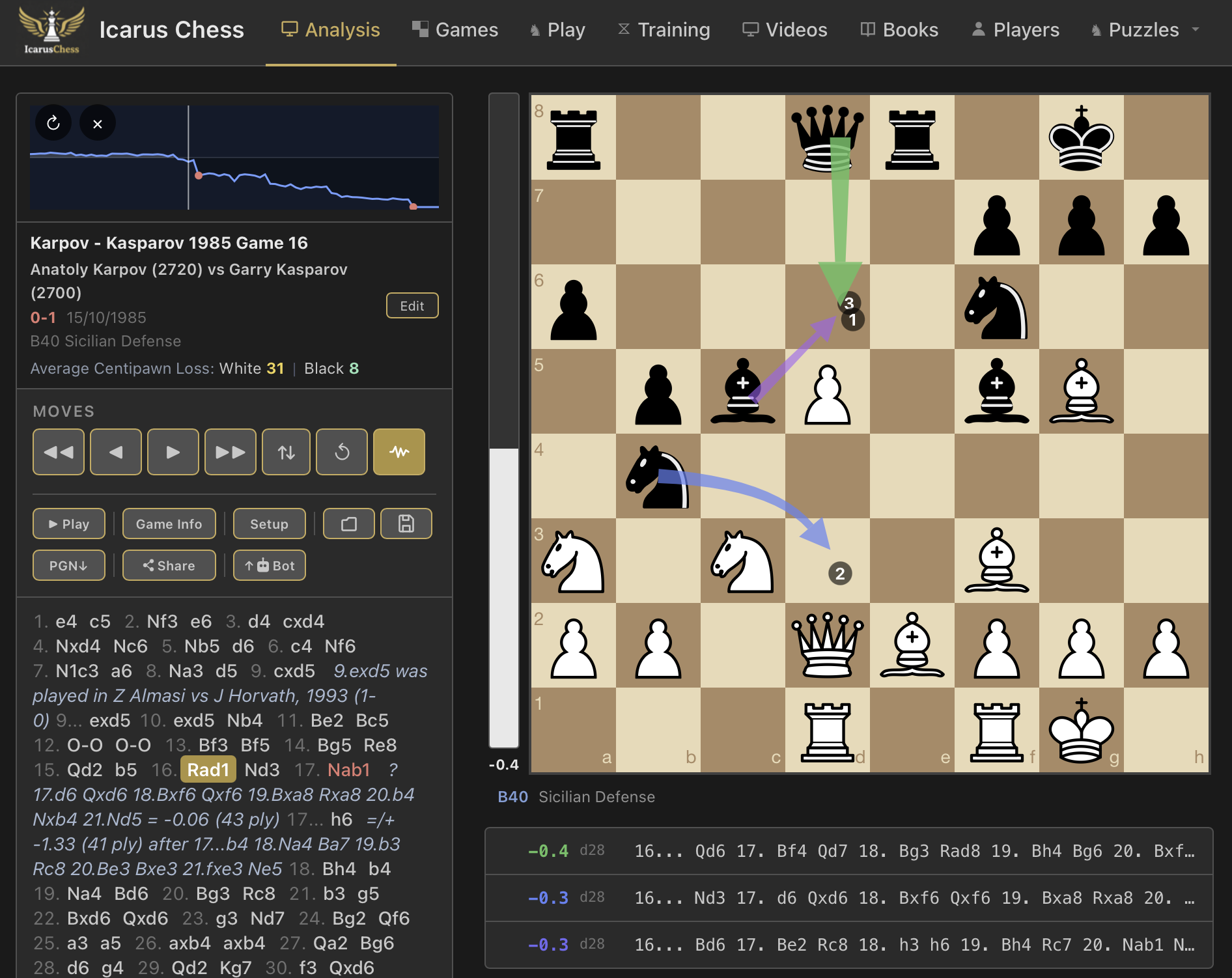Advance to the next move
Viewport: 1232px width, 978px height.
click(173, 451)
